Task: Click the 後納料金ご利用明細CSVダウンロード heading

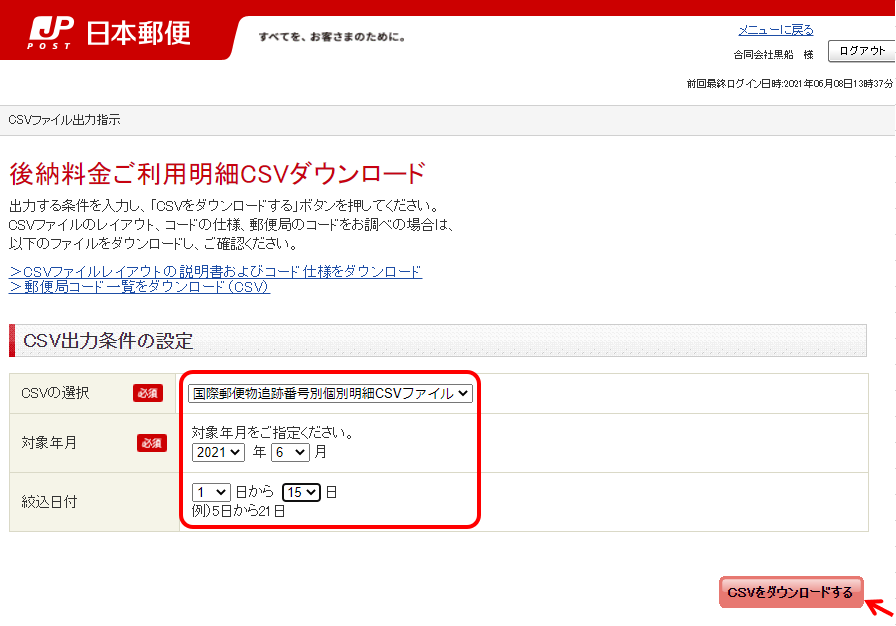Action: point(218,174)
